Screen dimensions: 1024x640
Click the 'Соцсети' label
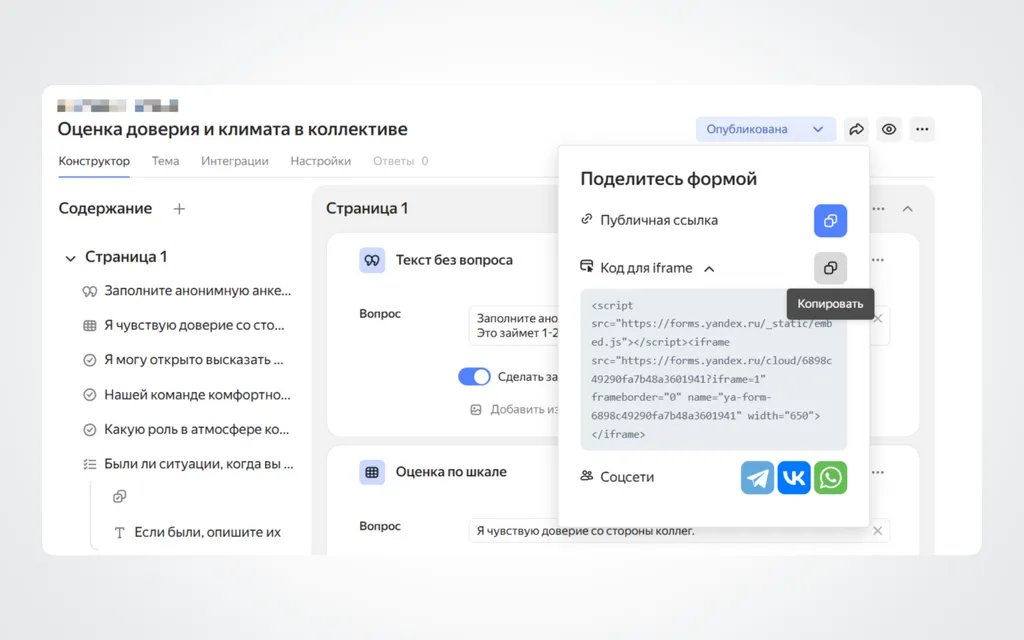coord(627,477)
